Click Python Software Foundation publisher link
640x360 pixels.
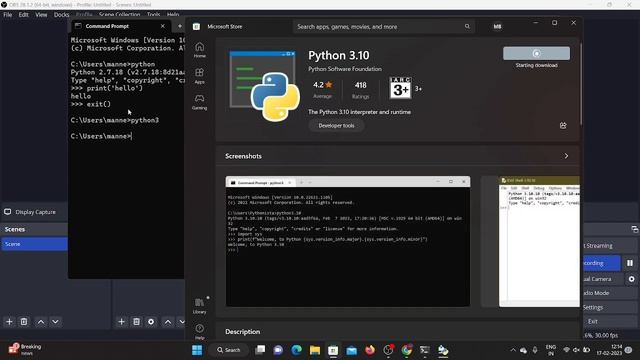pyautogui.click(x=345, y=69)
